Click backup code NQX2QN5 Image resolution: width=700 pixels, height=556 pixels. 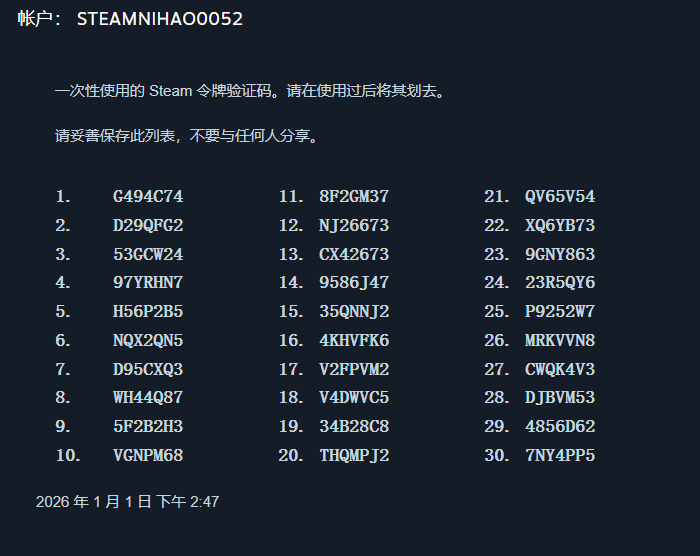coord(148,341)
